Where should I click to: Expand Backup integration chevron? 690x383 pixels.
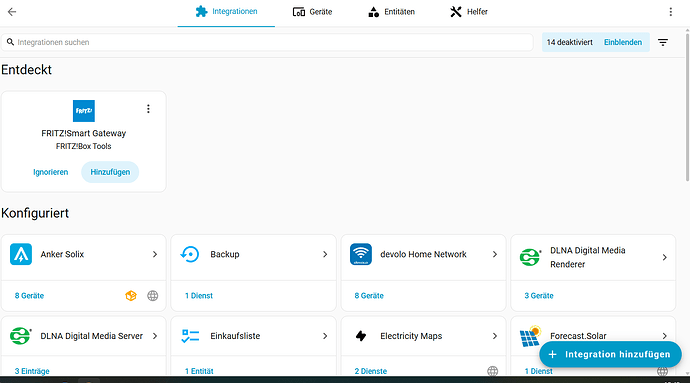325,254
